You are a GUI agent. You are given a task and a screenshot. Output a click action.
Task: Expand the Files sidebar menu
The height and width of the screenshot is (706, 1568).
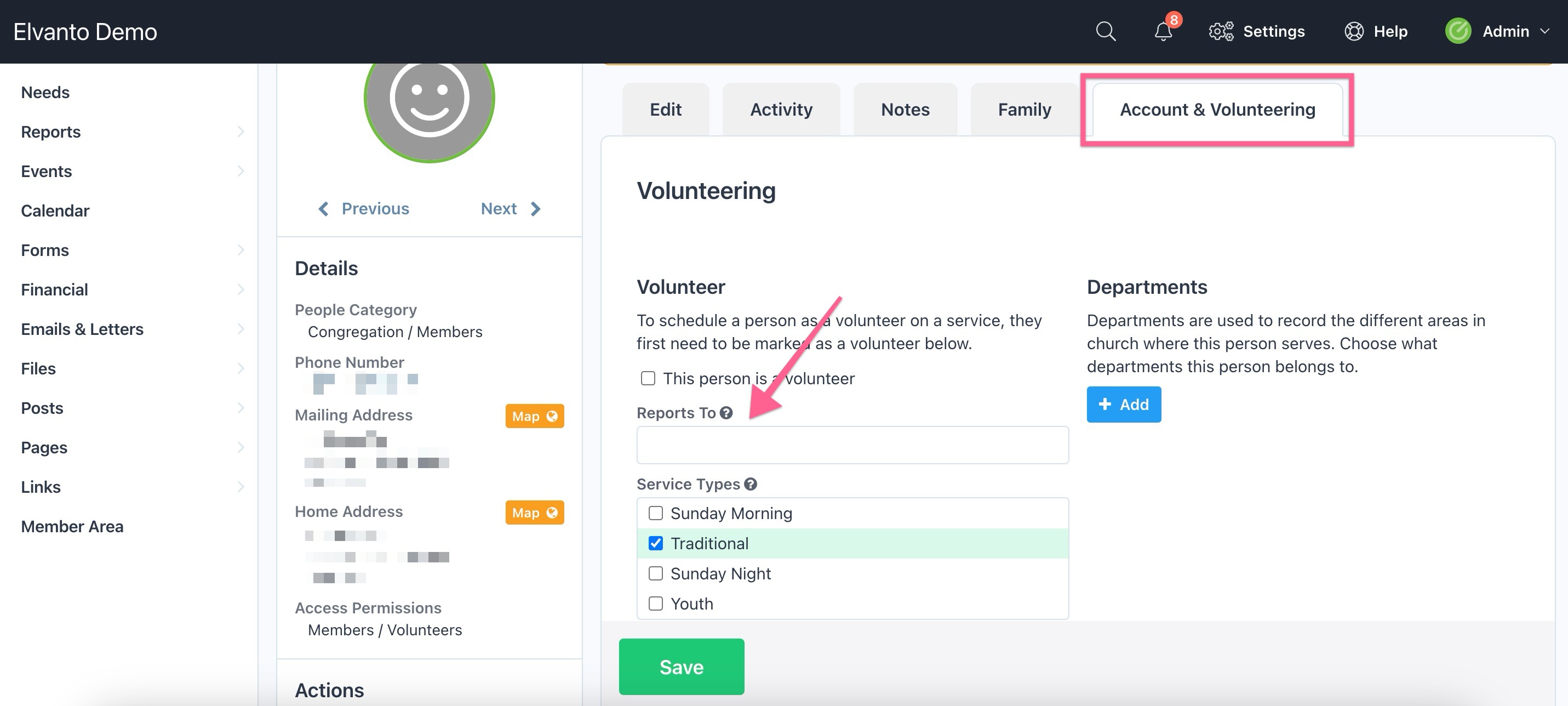[x=241, y=368]
